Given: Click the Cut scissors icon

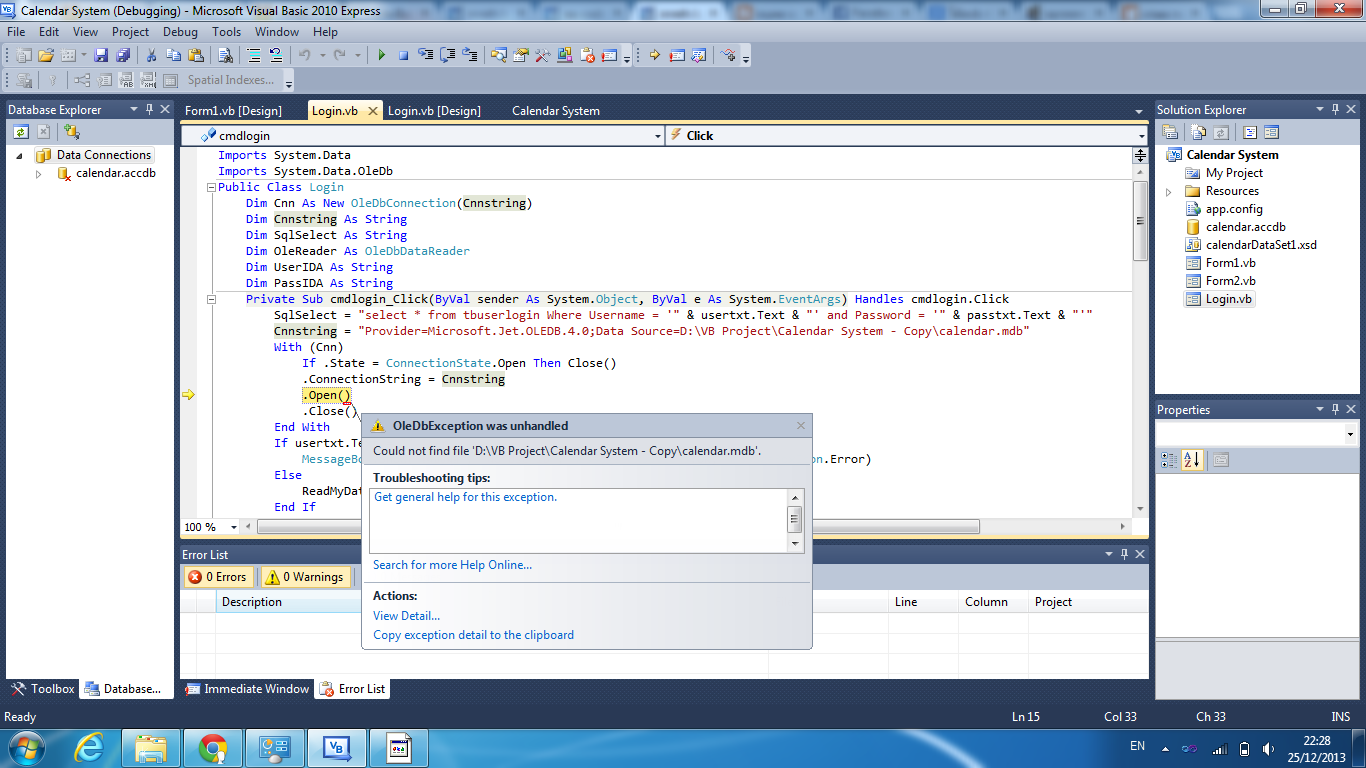Looking at the screenshot, I should (x=151, y=56).
